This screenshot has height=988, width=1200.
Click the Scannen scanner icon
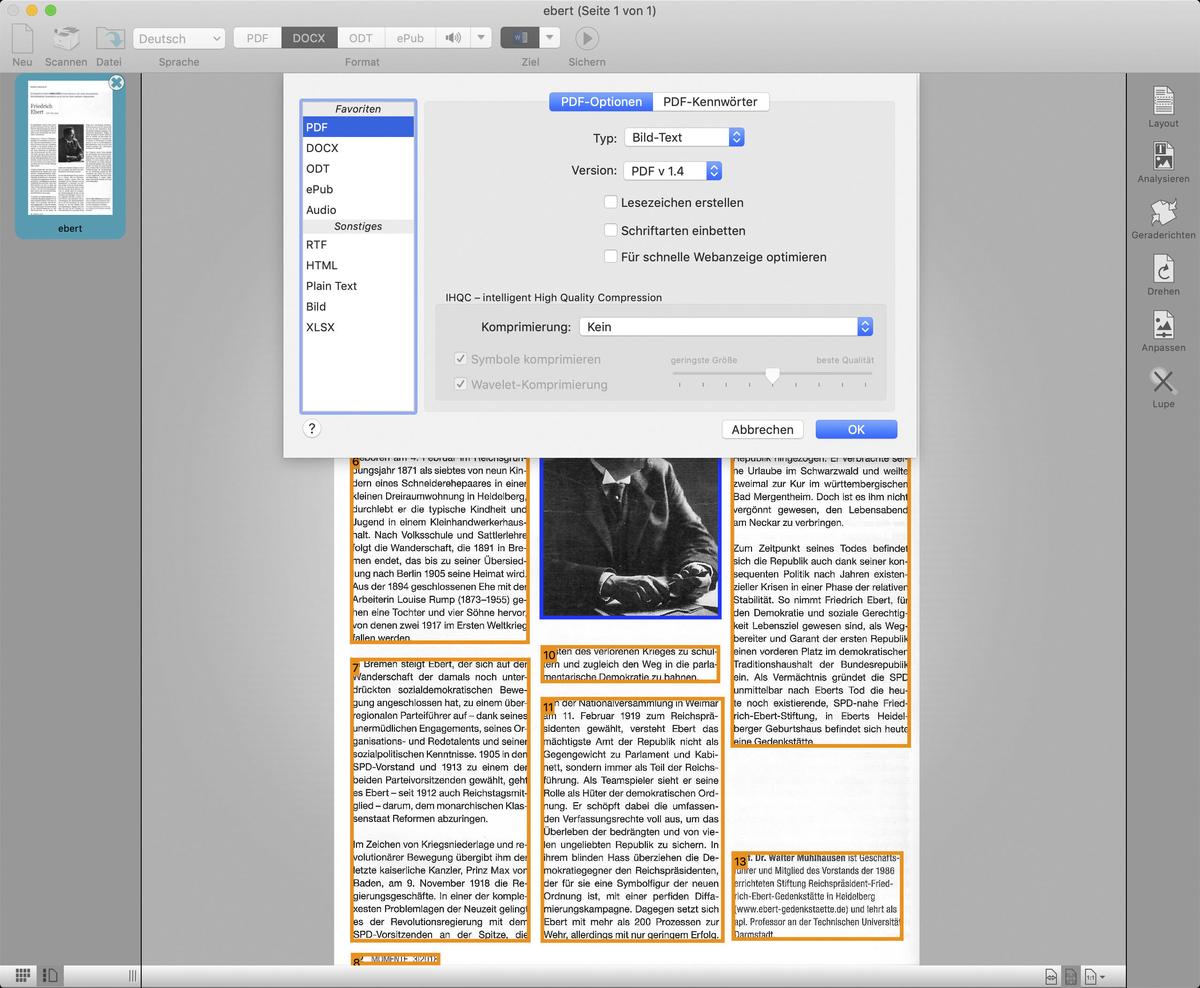[x=66, y=38]
